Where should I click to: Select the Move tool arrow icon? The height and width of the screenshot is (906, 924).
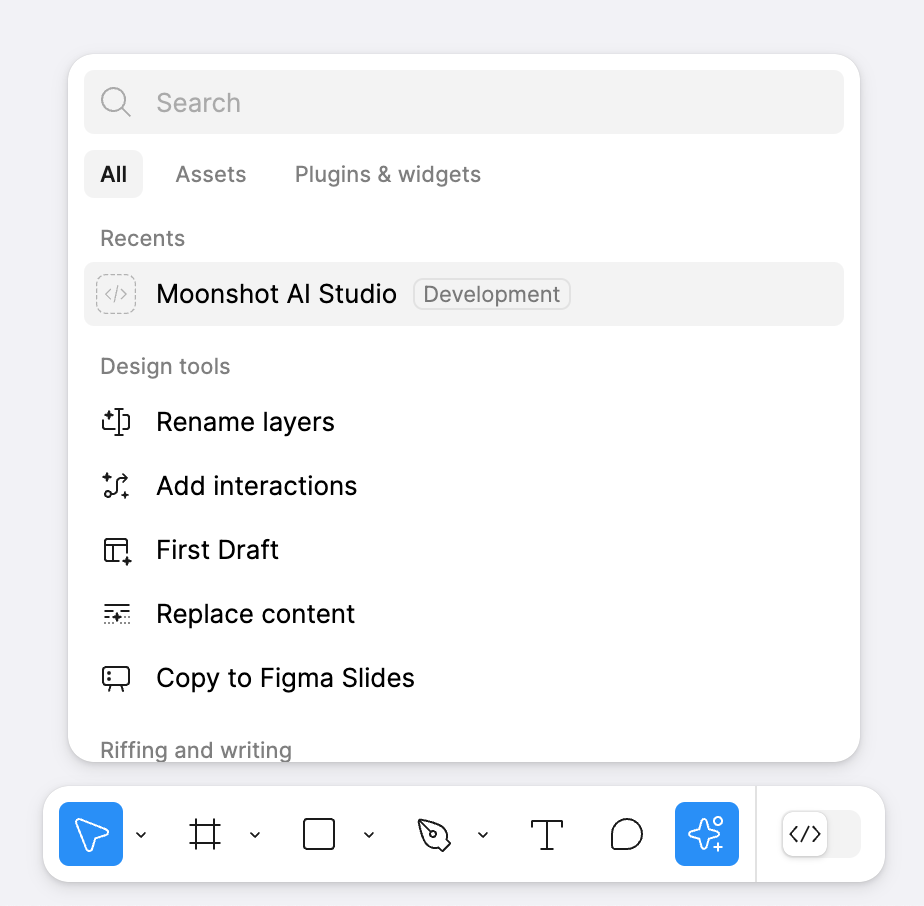tap(91, 833)
